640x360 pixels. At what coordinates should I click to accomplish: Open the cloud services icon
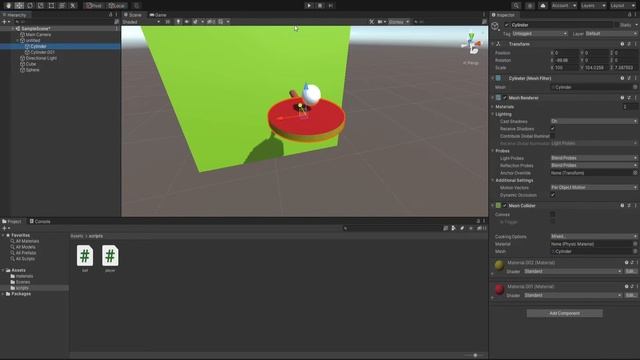tap(542, 6)
